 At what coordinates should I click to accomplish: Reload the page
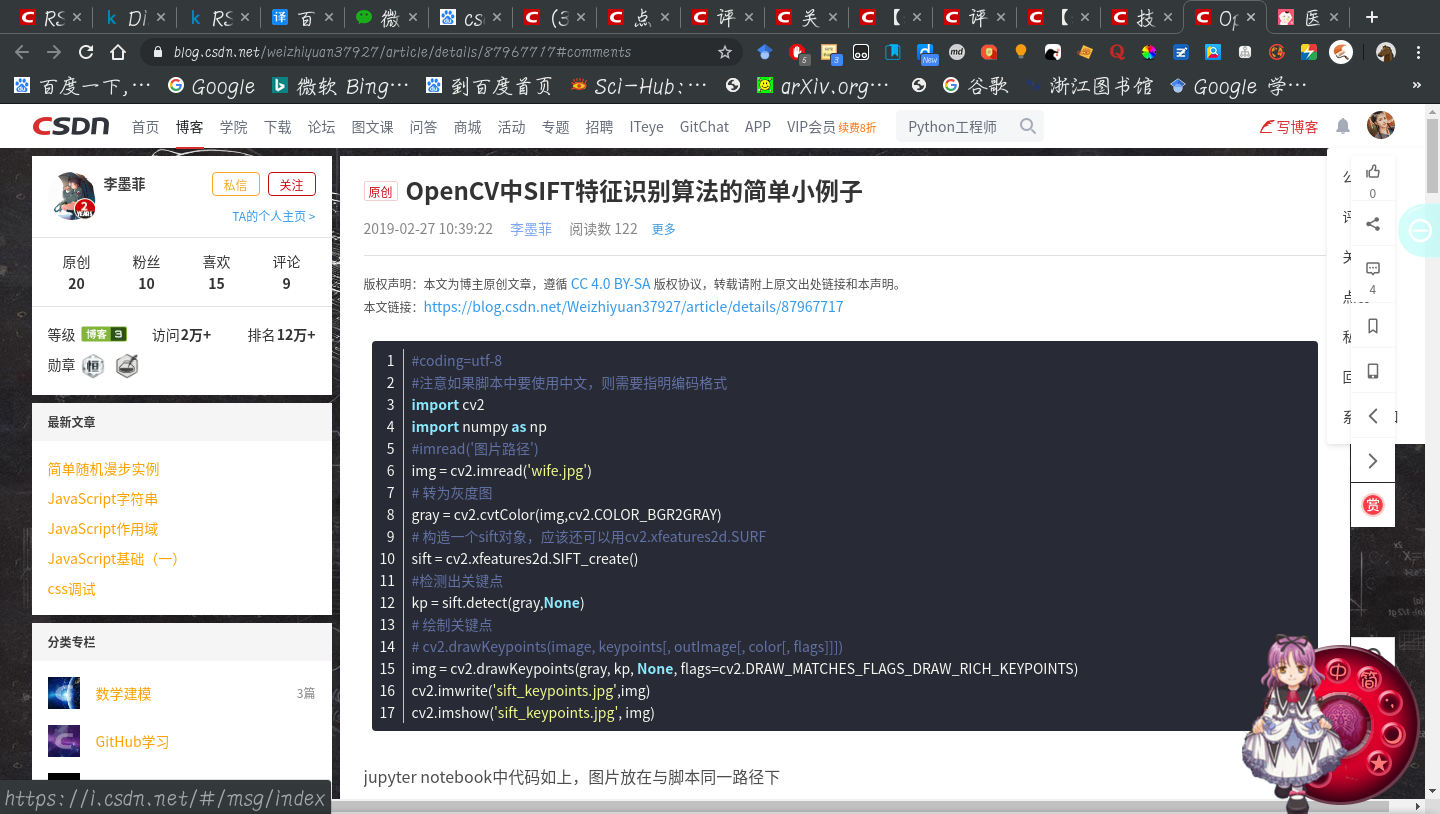pyautogui.click(x=86, y=52)
